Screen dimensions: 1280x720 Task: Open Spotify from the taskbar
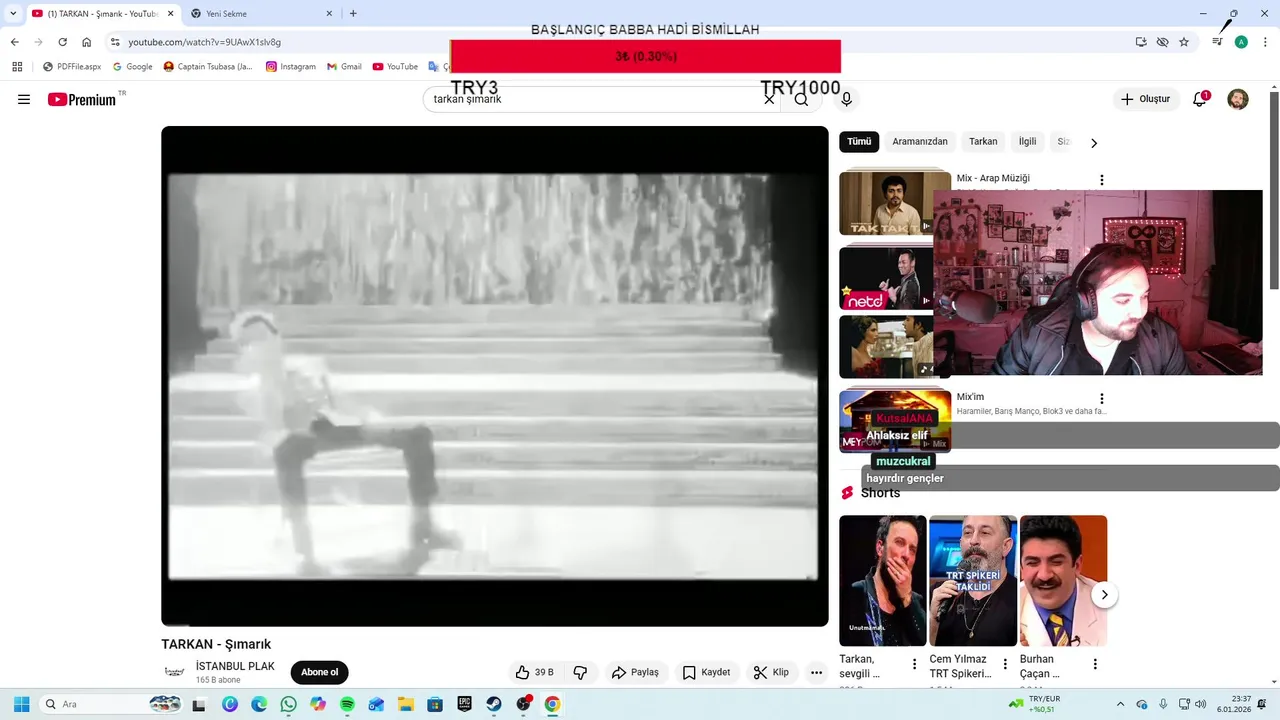[x=347, y=704]
